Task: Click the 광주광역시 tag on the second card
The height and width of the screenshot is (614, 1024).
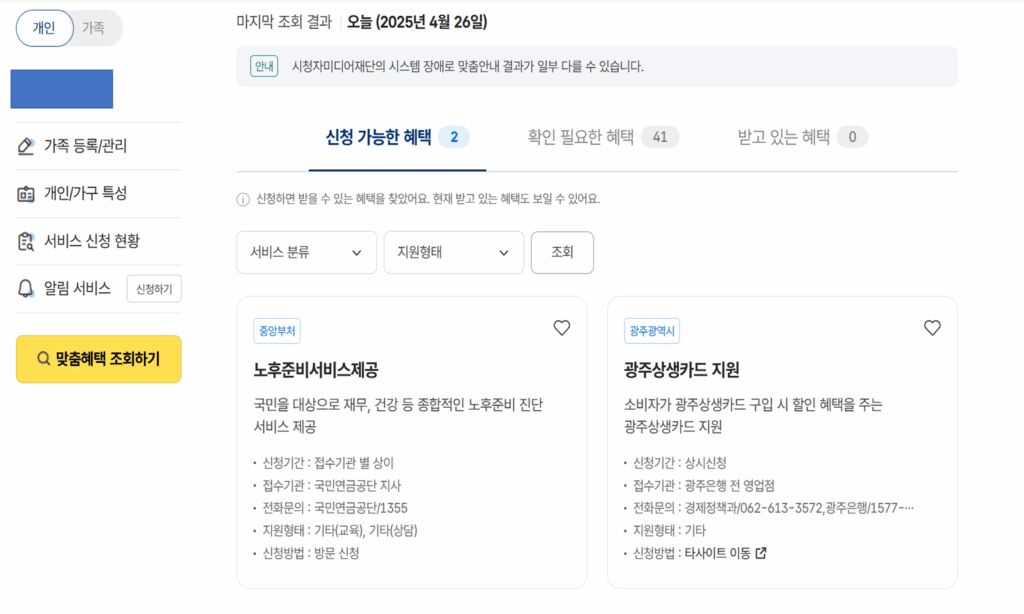Action: pos(652,331)
